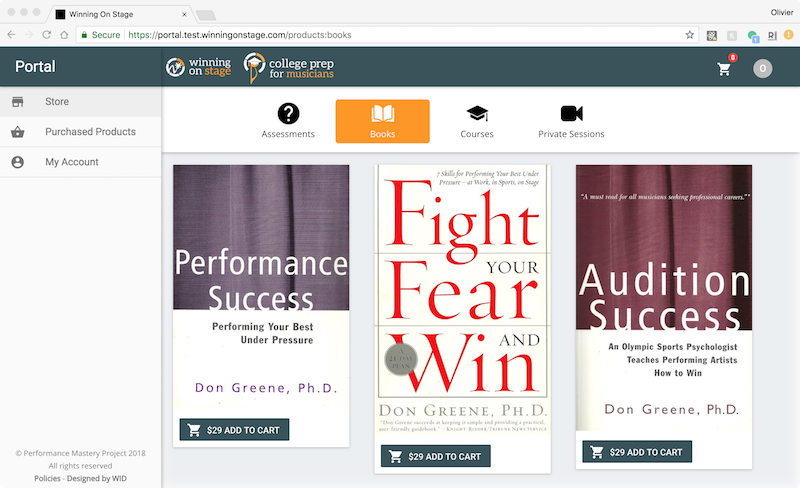Click the RI extension icon in toolbar
This screenshot has width=800, height=488.
point(772,35)
